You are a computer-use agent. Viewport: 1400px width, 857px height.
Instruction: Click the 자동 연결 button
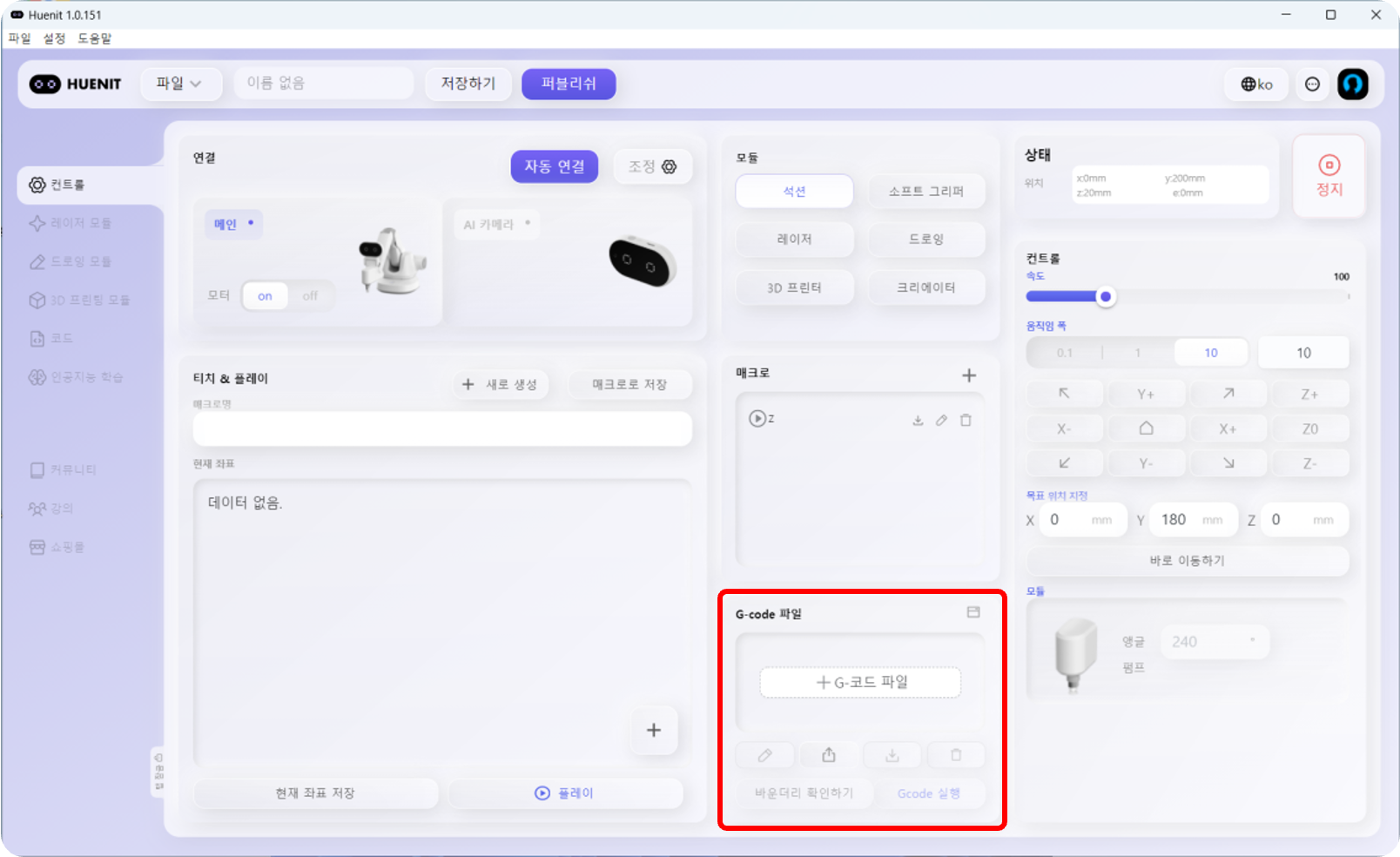pos(554,166)
